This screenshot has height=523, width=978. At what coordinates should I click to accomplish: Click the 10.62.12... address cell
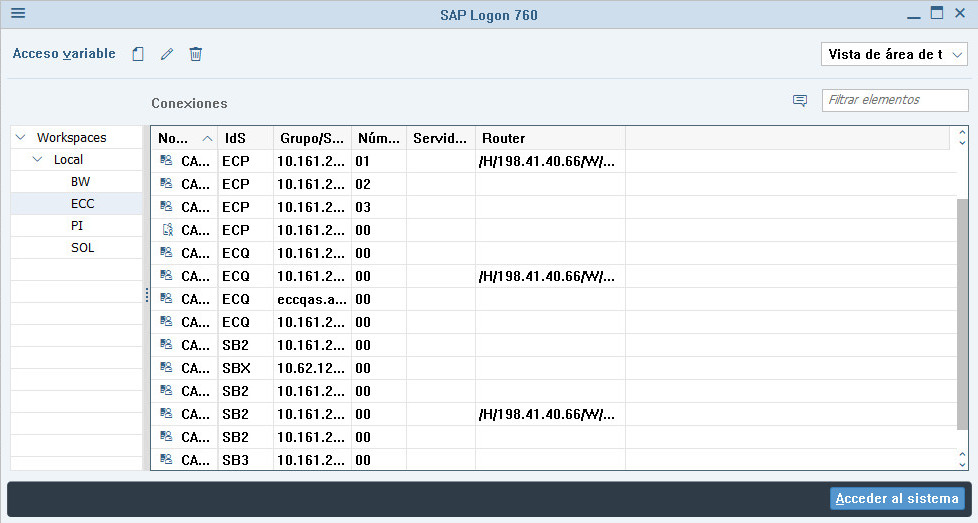[x=312, y=368]
